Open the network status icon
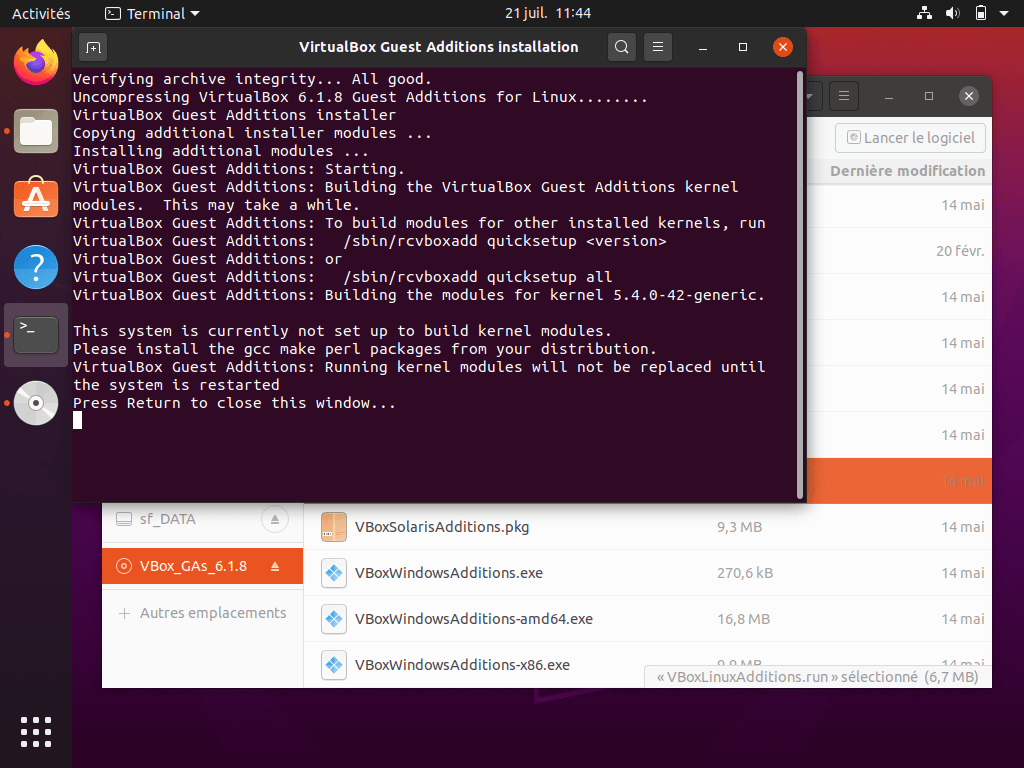 [x=924, y=13]
